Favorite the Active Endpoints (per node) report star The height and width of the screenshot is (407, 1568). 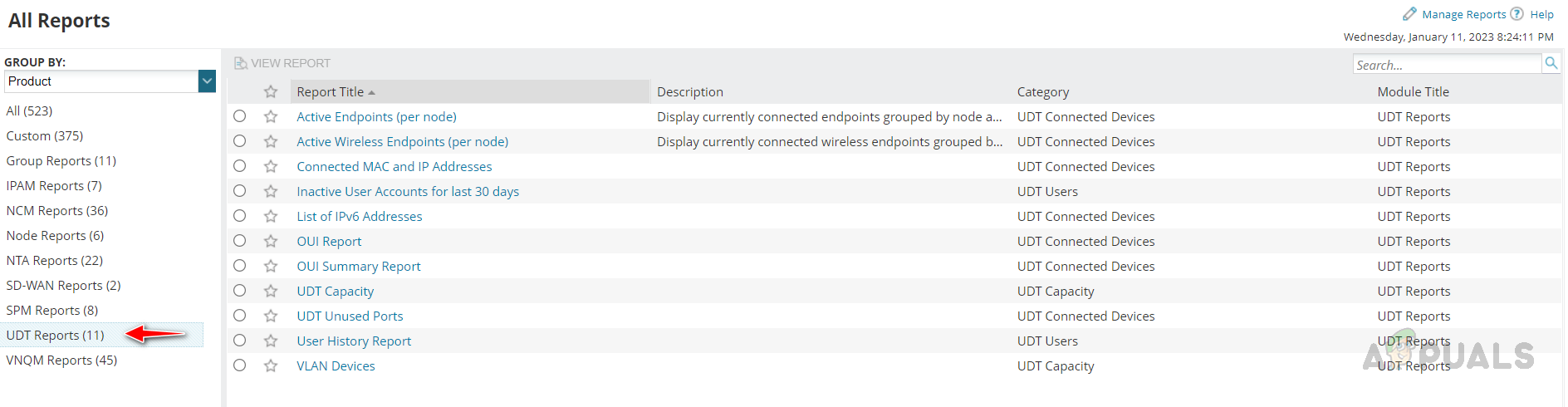[271, 117]
